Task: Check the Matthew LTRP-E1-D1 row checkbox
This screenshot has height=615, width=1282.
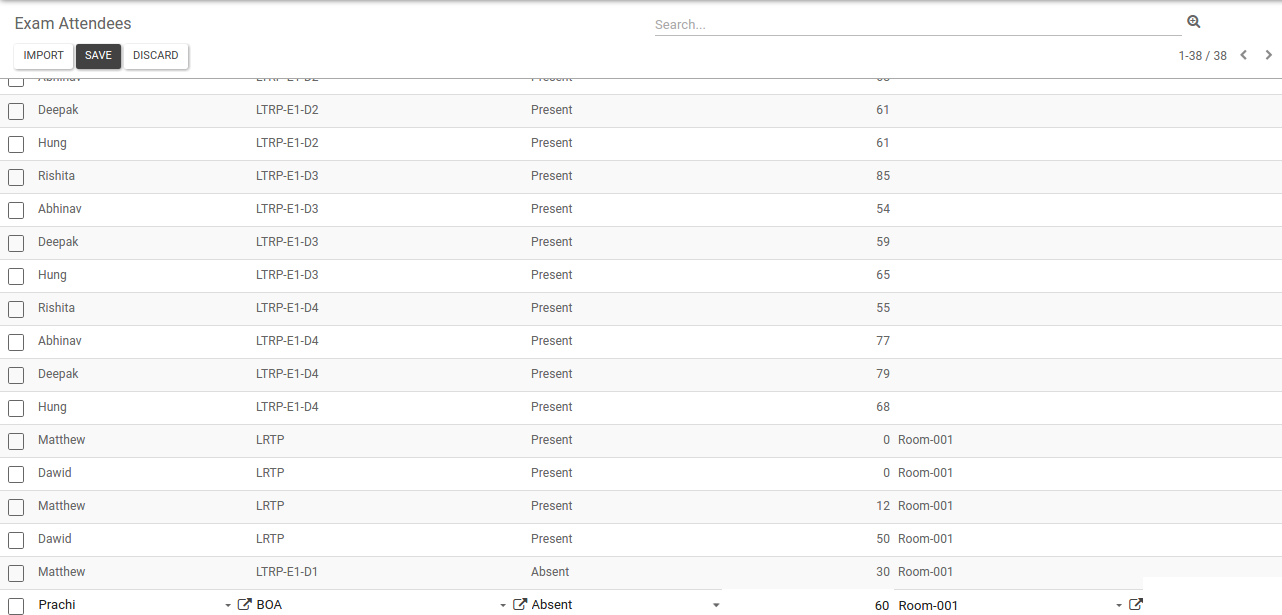Action: (16, 573)
